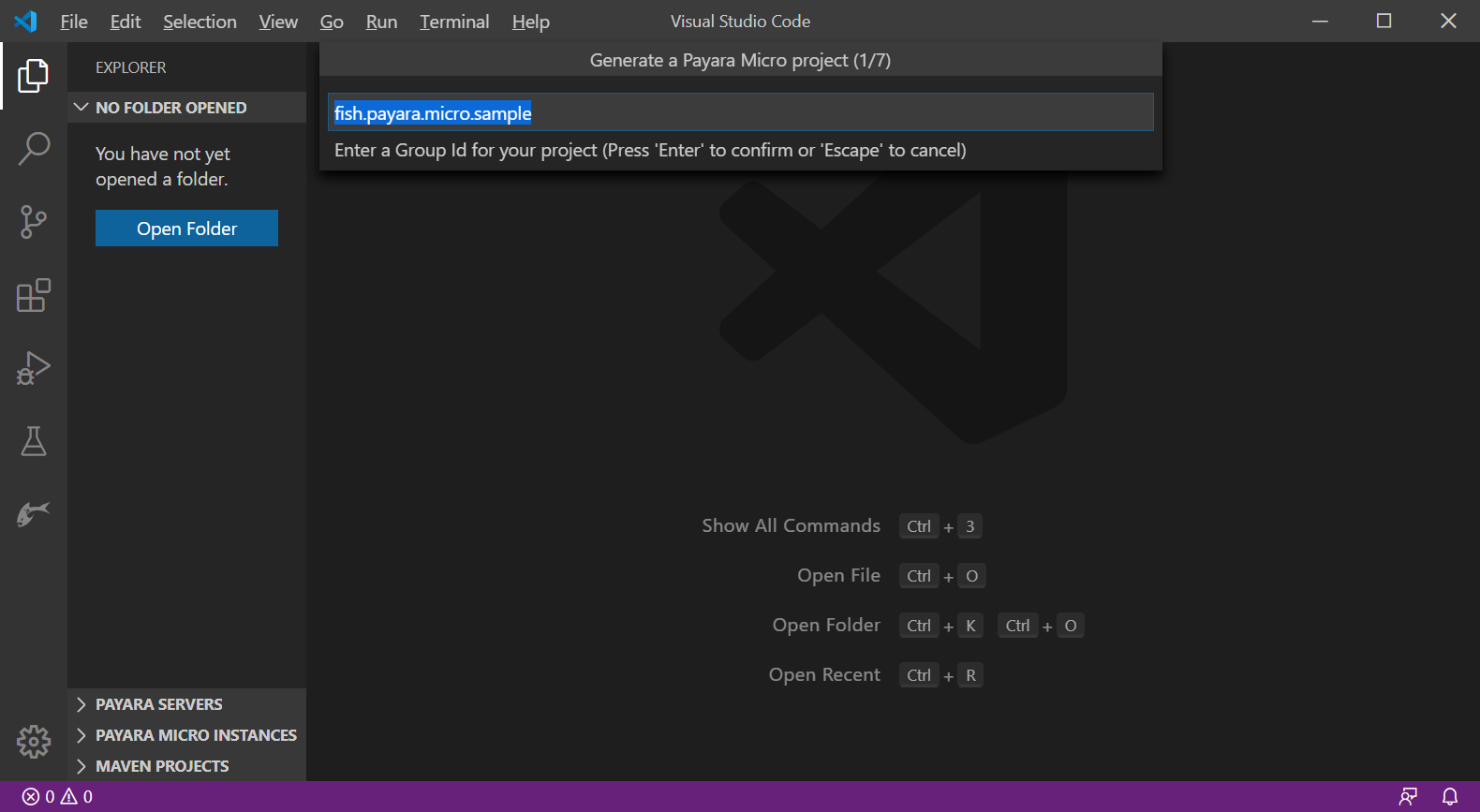Collapse the No Folder Opened section

coord(187,108)
